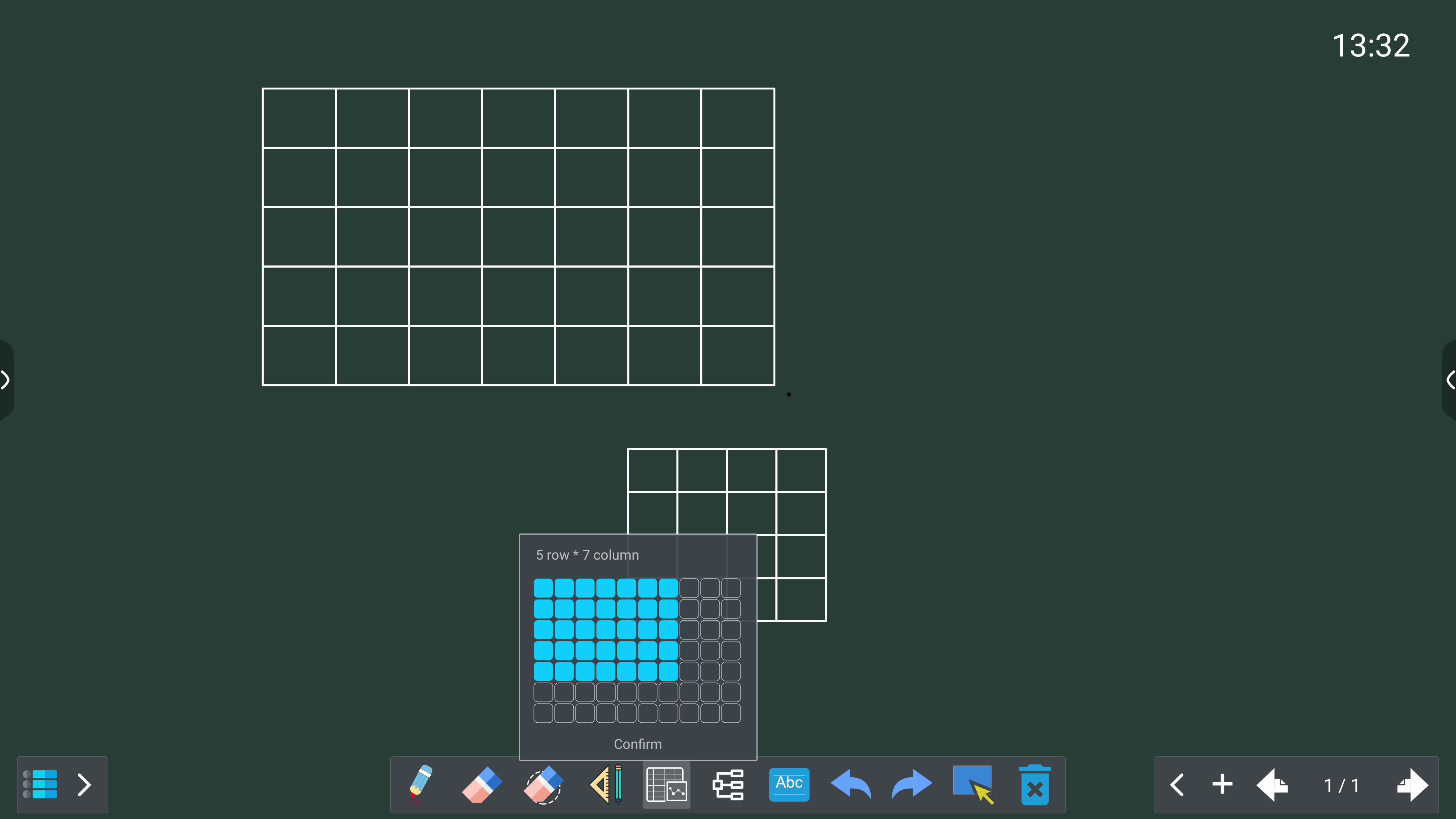Viewport: 1456px width, 819px height.
Task: Open the mind map diagram tool
Action: [x=728, y=784]
